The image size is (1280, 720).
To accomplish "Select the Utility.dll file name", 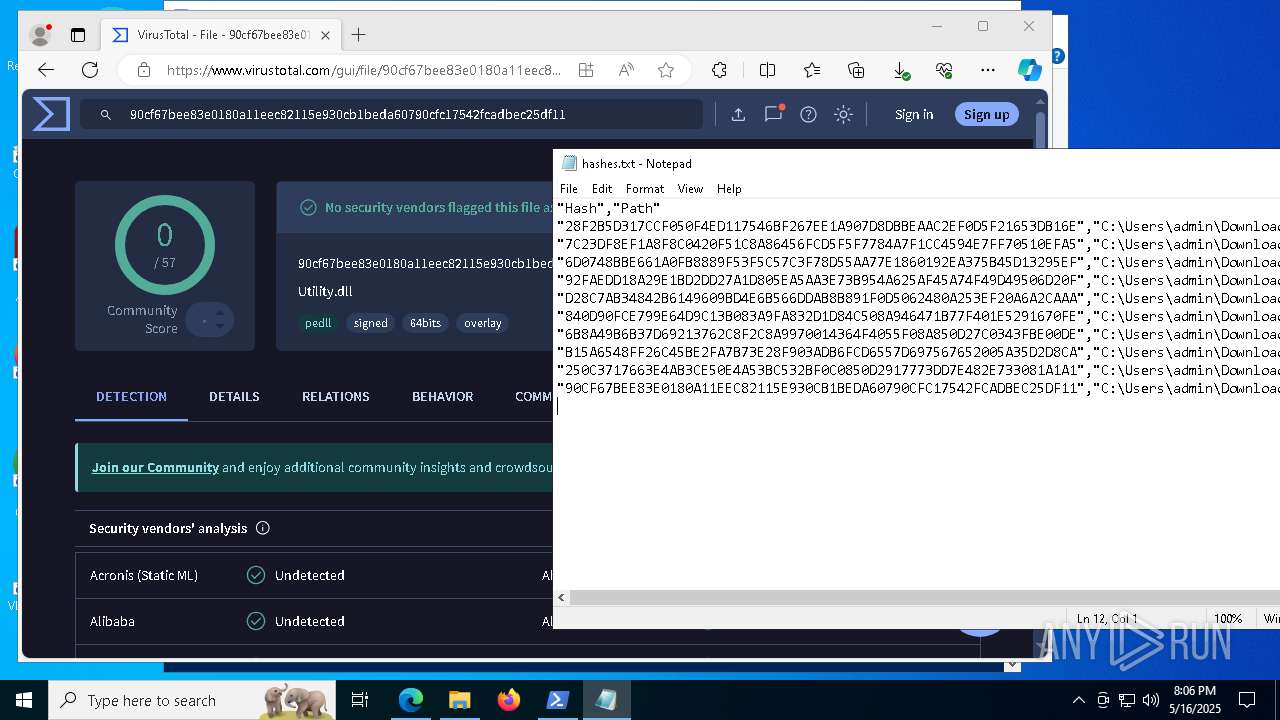I will [325, 291].
